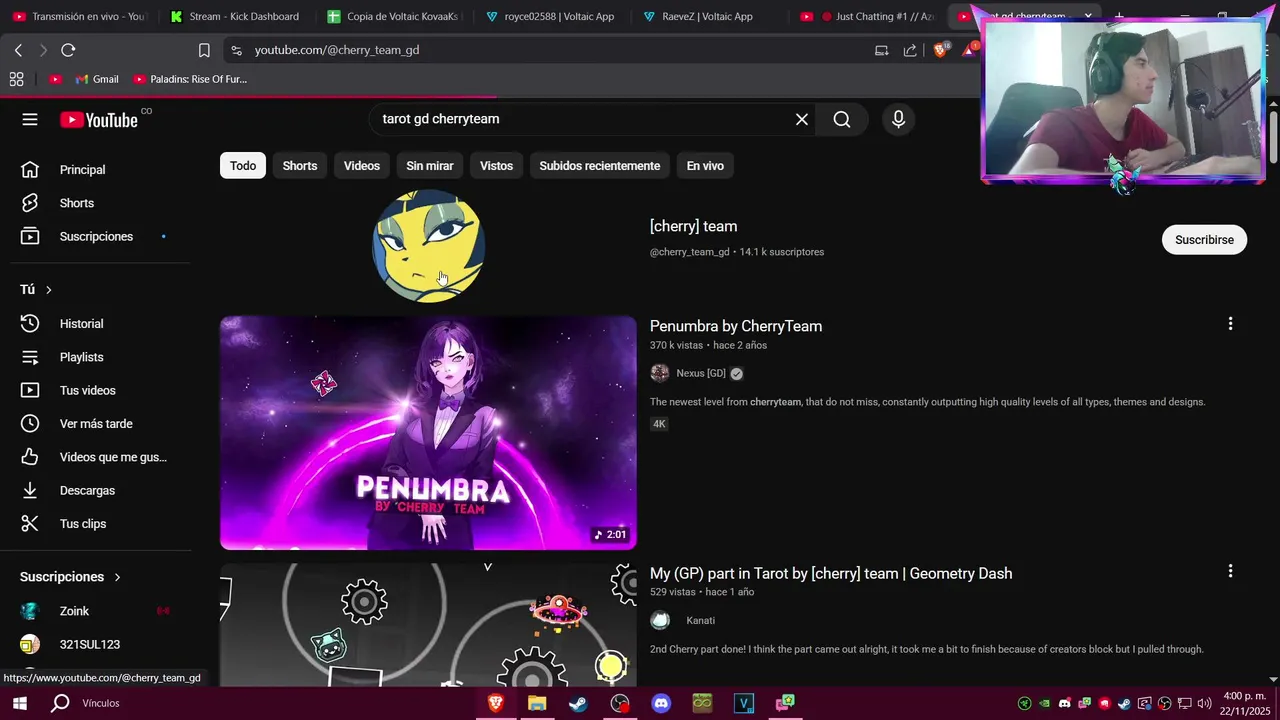The image size is (1280, 720).
Task: Start voice search with the microphone icon
Action: click(x=898, y=119)
